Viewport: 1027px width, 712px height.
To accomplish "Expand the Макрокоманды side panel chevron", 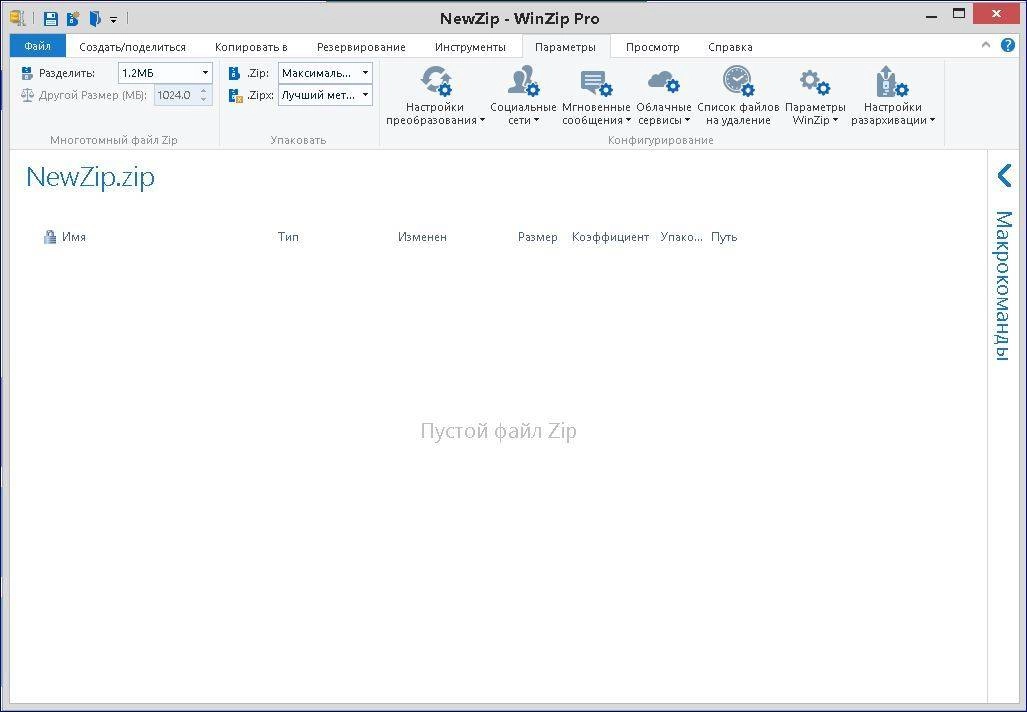I will click(1004, 175).
